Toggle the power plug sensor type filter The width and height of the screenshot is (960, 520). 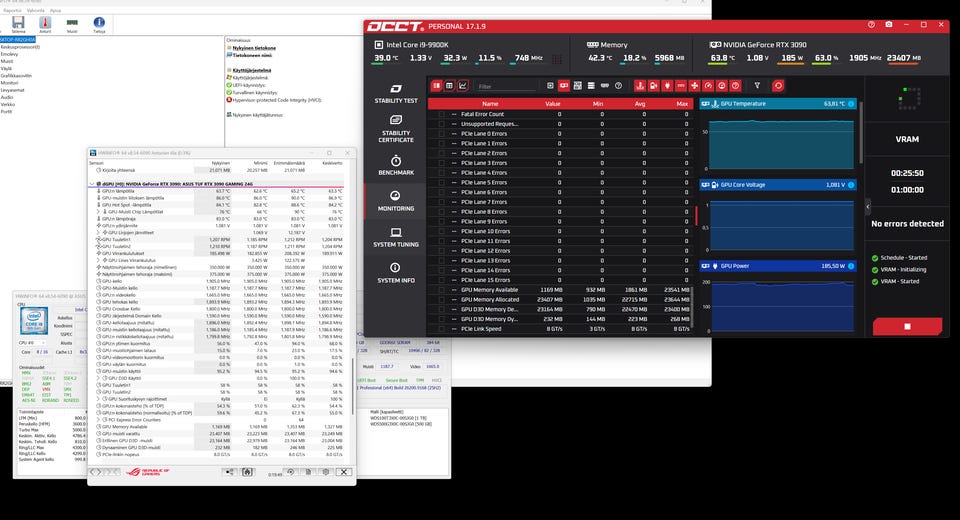pos(667,86)
